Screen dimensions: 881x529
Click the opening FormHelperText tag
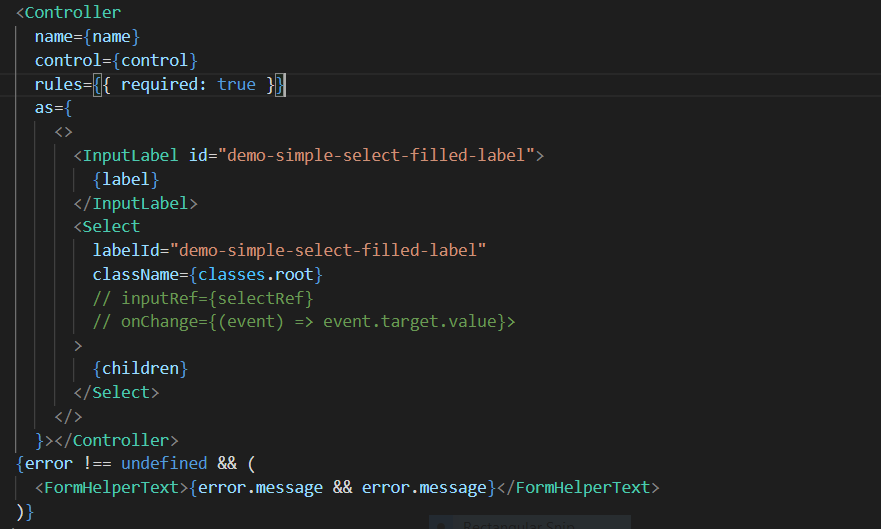point(111,487)
